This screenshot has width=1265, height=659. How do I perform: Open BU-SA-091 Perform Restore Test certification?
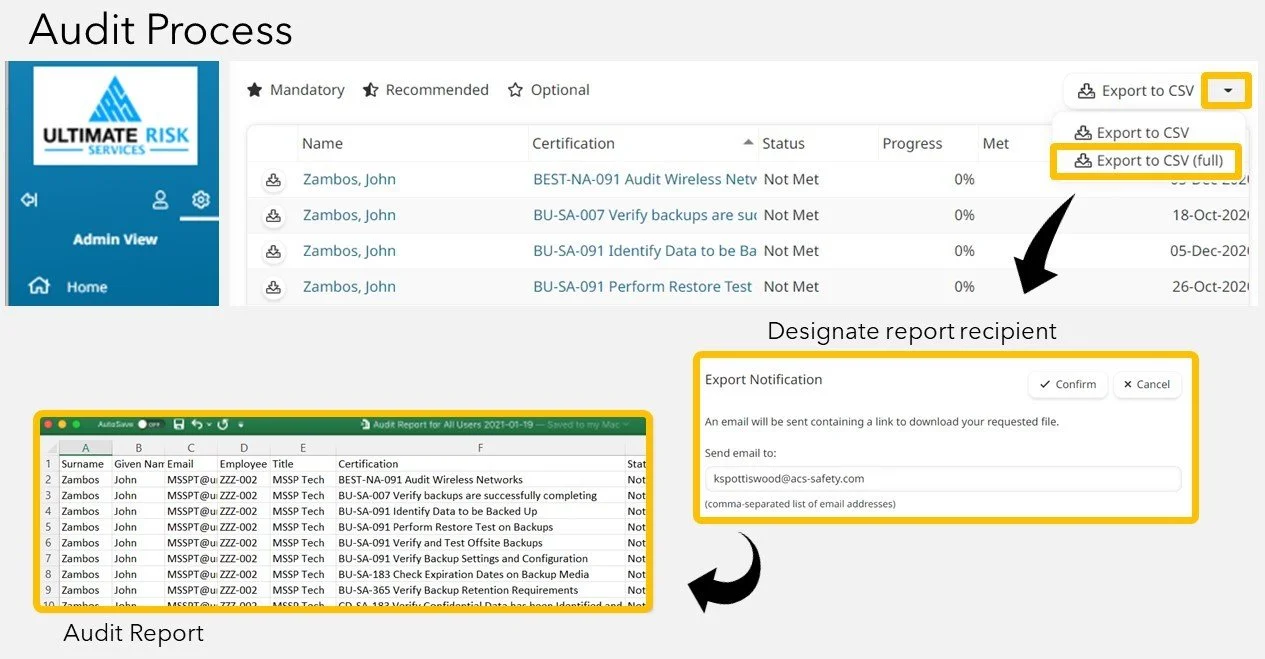(x=642, y=287)
